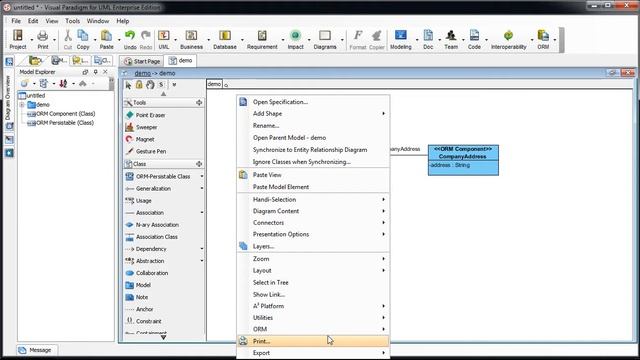Select the untitled project root node
Image resolution: width=640 pixels, height=360 pixels.
(x=32, y=96)
